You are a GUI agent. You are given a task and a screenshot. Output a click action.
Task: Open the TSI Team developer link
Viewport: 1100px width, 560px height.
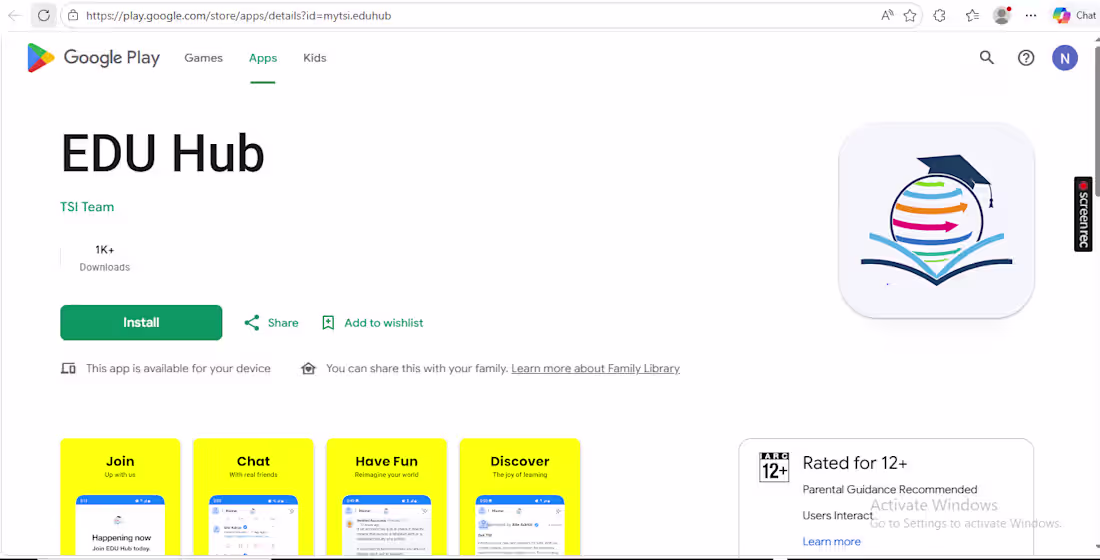click(x=87, y=207)
